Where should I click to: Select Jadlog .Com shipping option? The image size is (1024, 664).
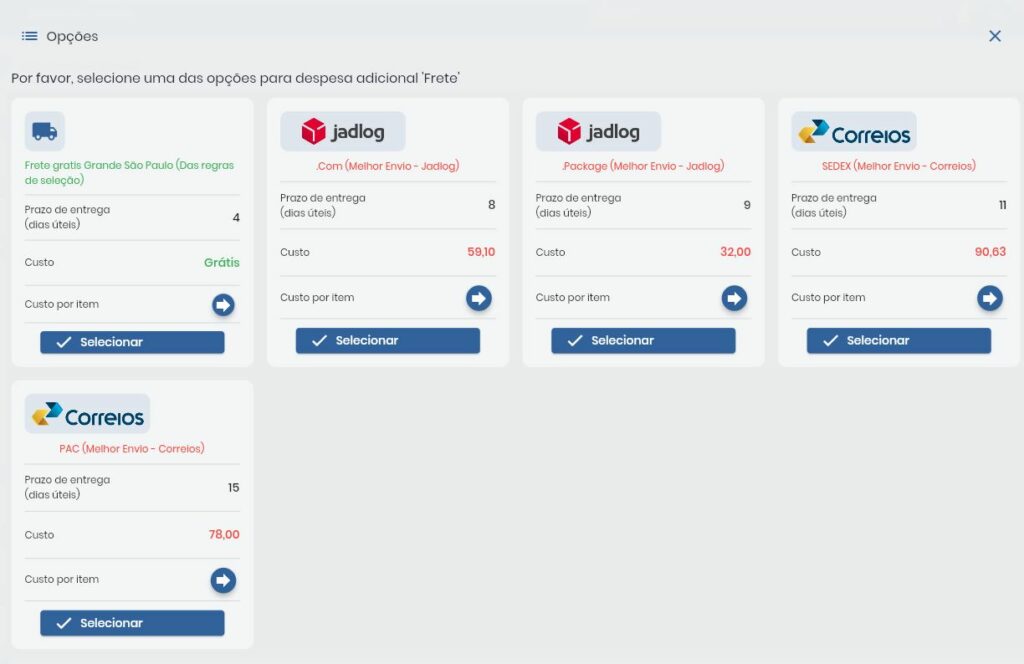coord(387,341)
